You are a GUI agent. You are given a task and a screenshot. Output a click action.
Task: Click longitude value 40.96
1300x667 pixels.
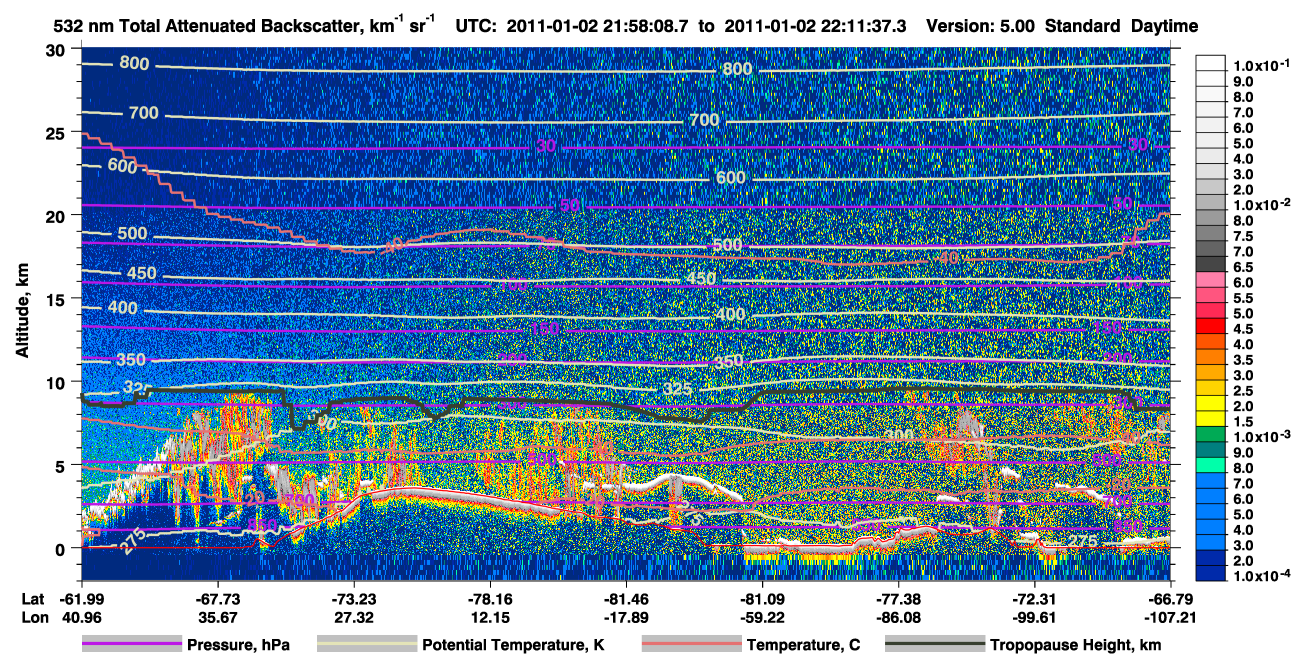pos(81,618)
